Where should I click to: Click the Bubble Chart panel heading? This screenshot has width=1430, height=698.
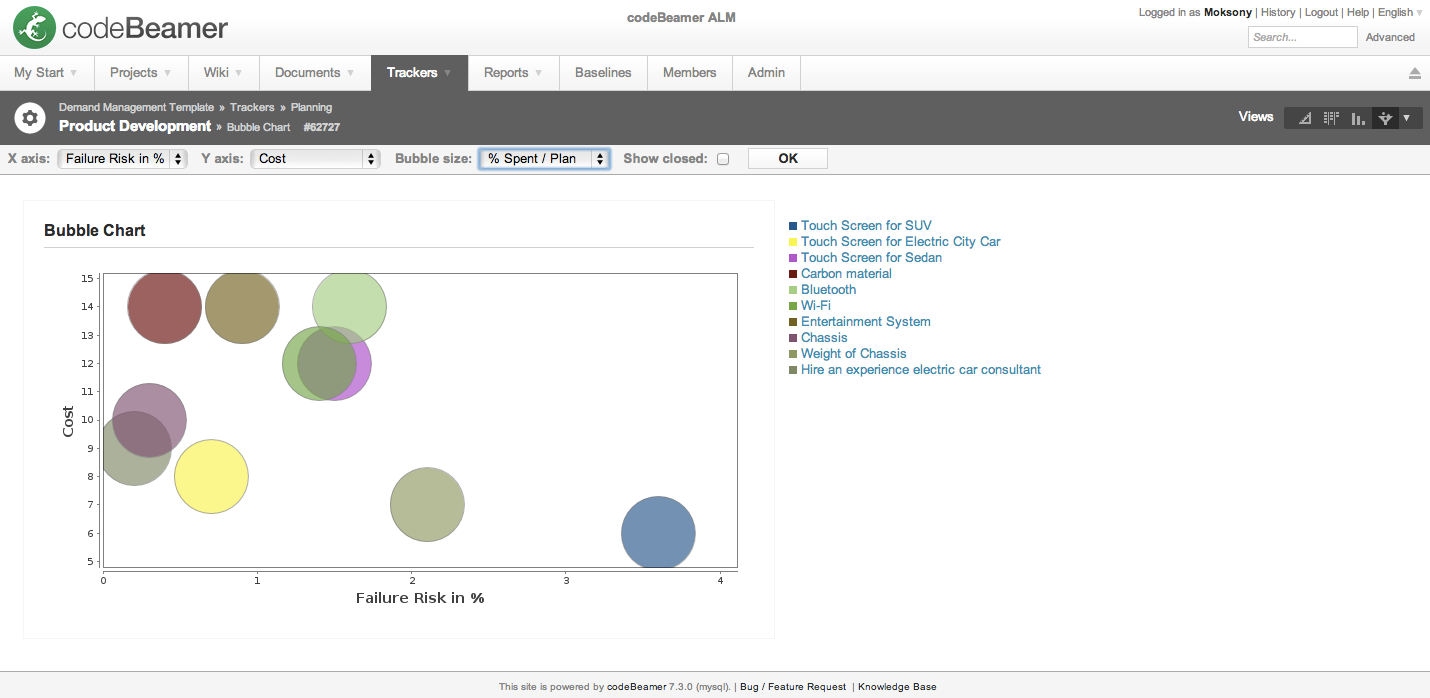pyautogui.click(x=95, y=231)
